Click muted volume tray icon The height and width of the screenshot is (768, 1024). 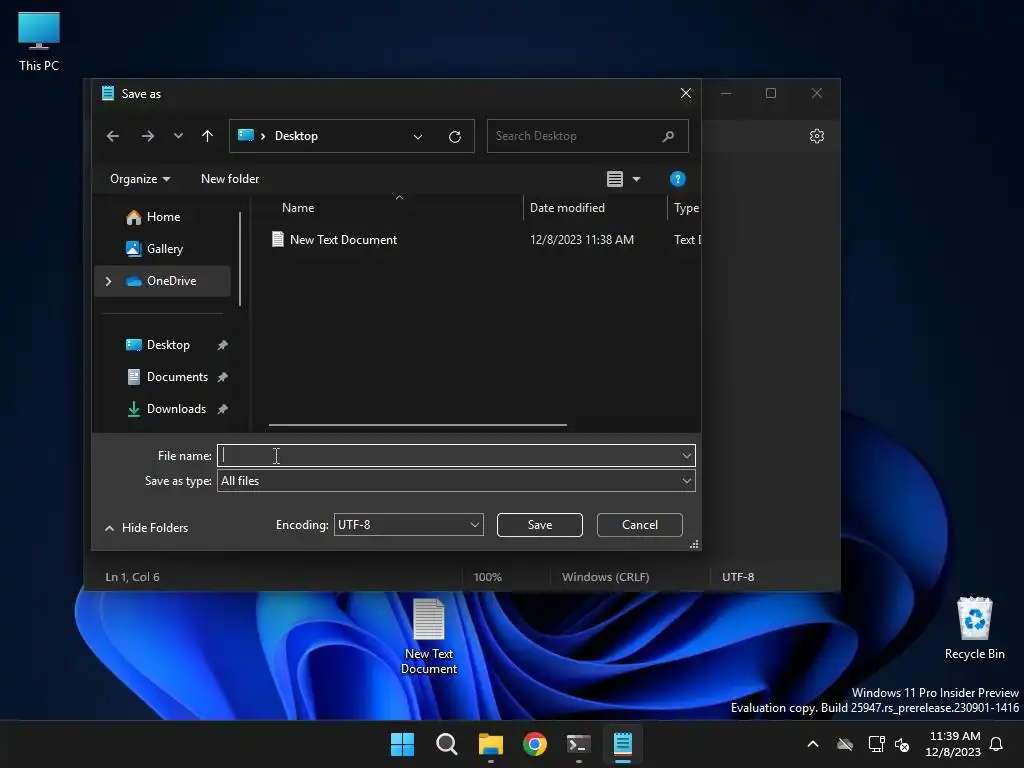(902, 744)
